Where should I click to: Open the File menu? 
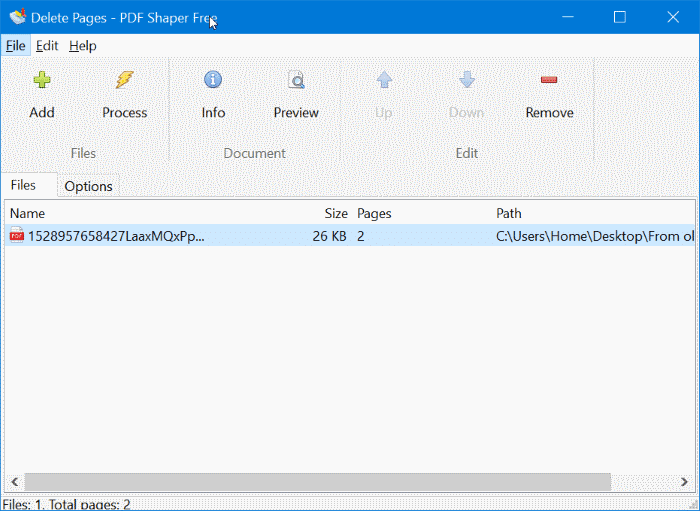(16, 46)
